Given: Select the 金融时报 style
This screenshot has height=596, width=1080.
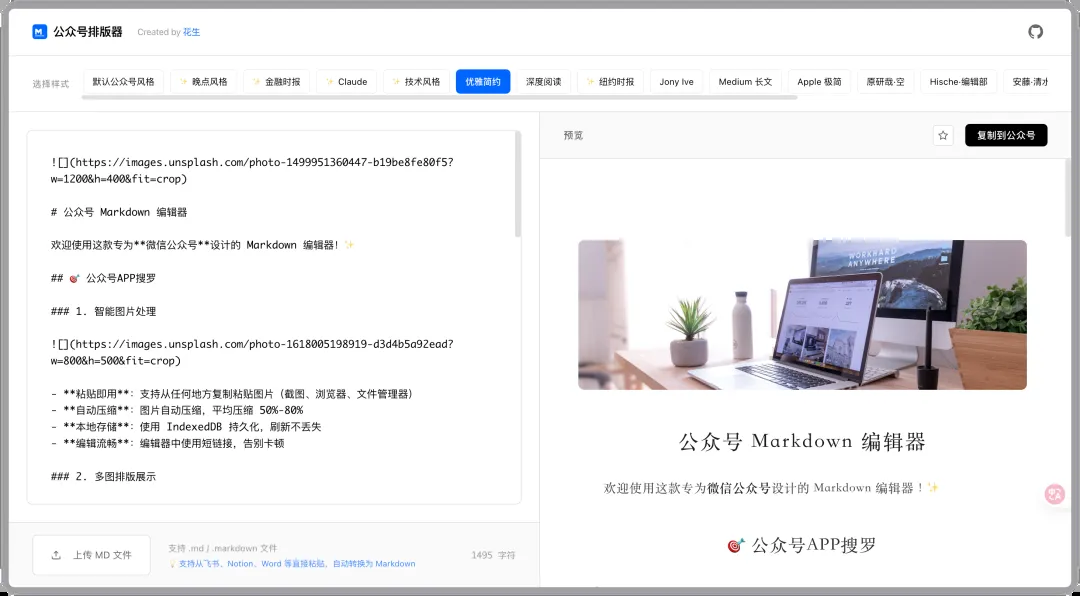Looking at the screenshot, I should tap(276, 82).
